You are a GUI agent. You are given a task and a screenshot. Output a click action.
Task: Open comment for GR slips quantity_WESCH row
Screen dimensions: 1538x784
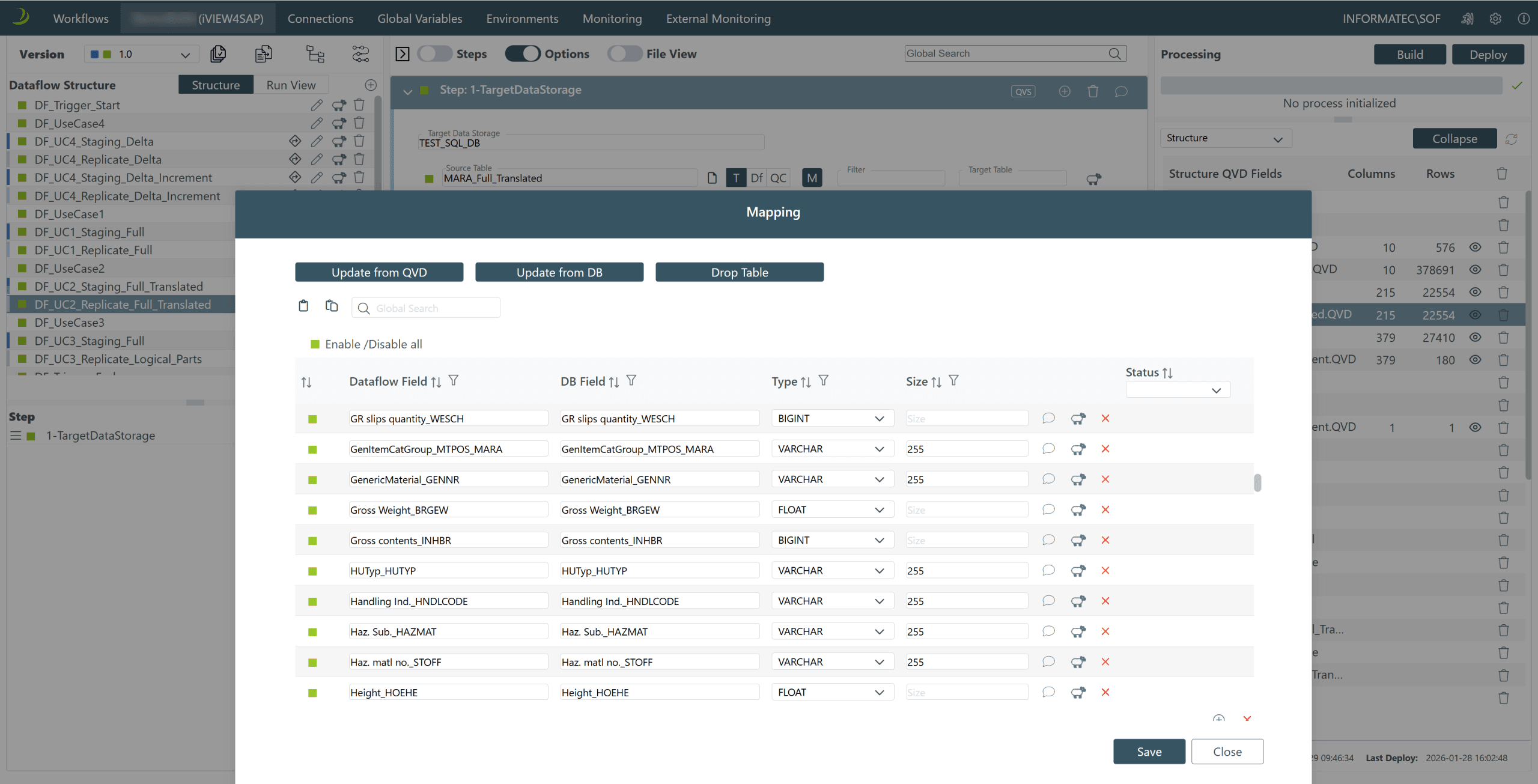coord(1048,418)
